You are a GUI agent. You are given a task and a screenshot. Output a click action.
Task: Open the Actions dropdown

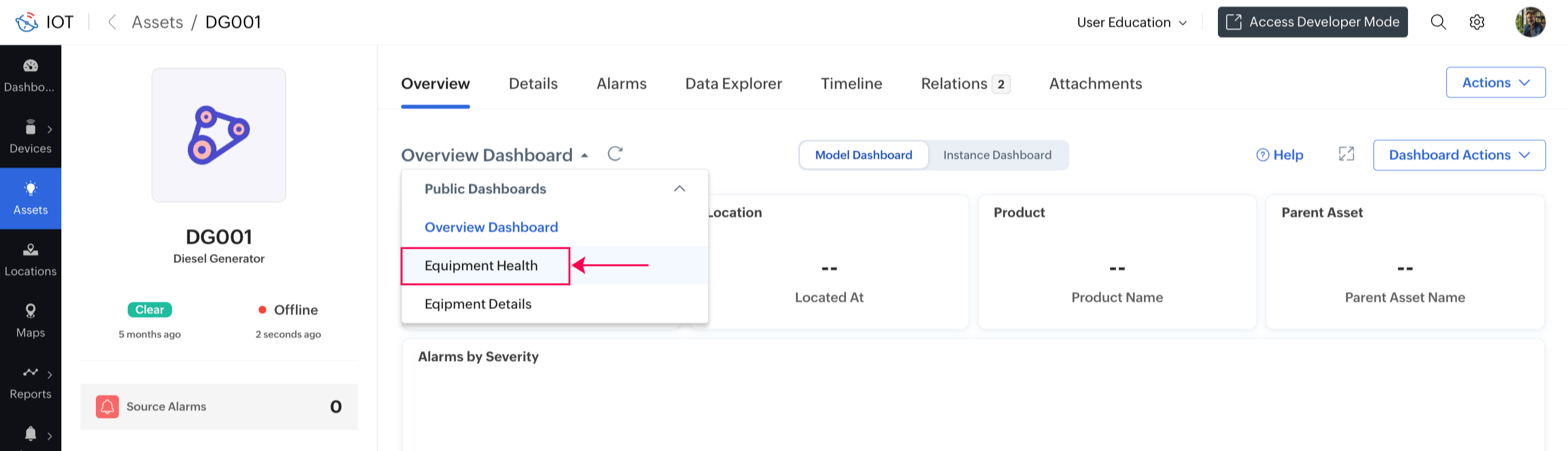click(1495, 83)
